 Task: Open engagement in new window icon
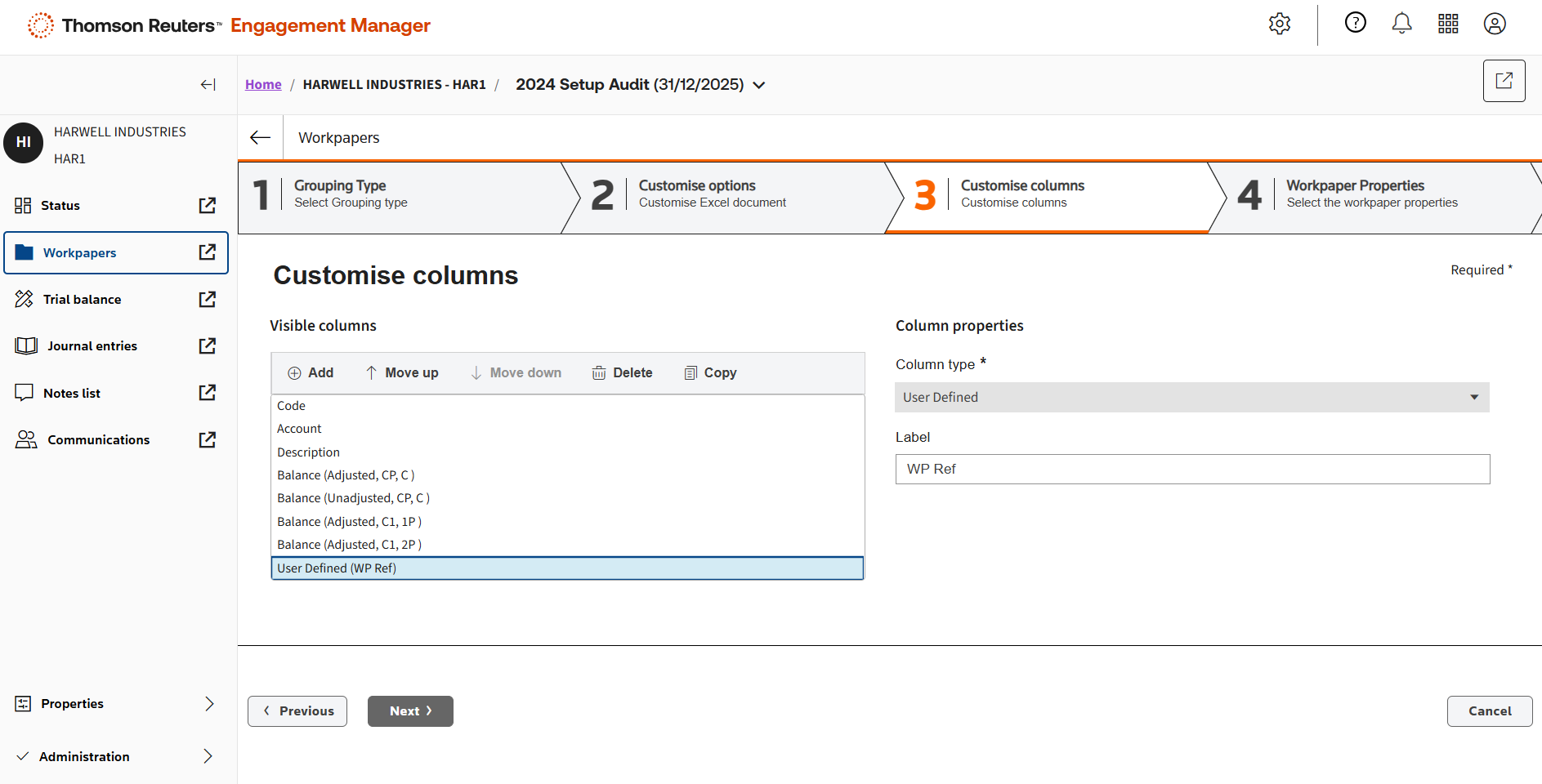(1504, 81)
